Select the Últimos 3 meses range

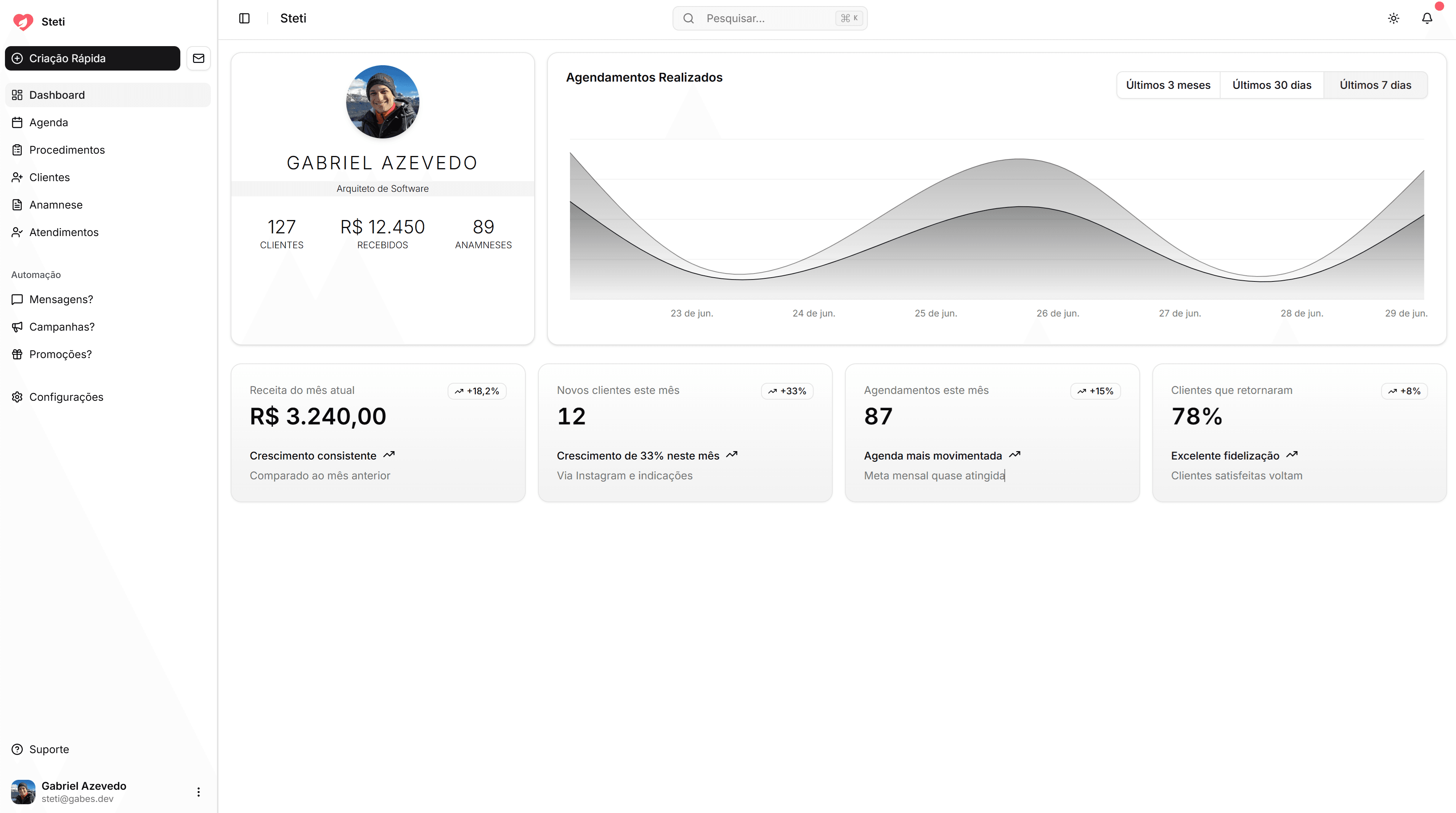click(1168, 85)
